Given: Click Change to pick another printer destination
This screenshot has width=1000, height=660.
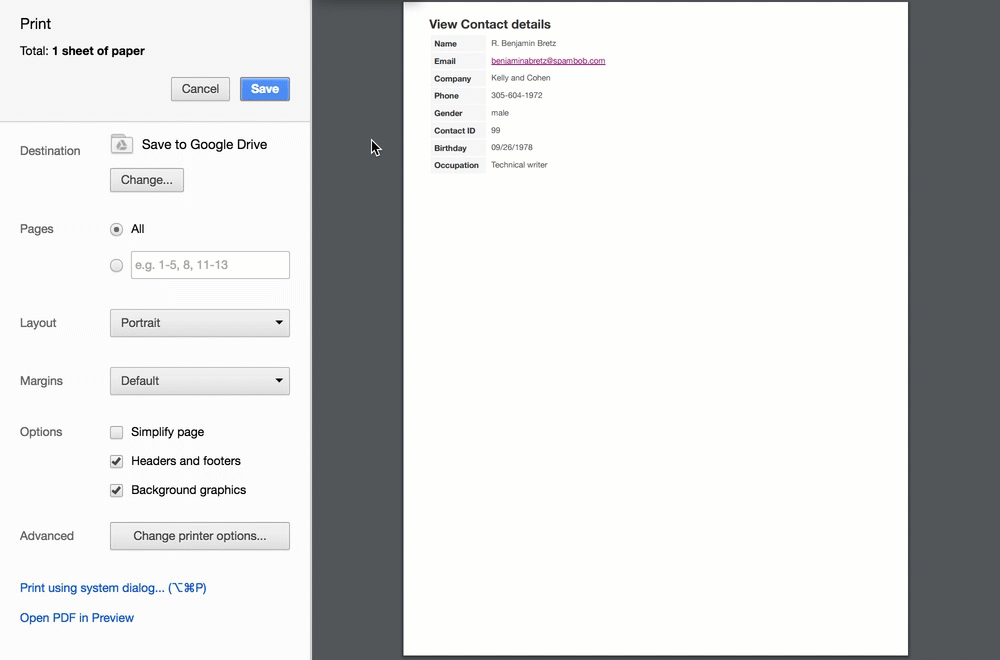Looking at the screenshot, I should point(146,180).
